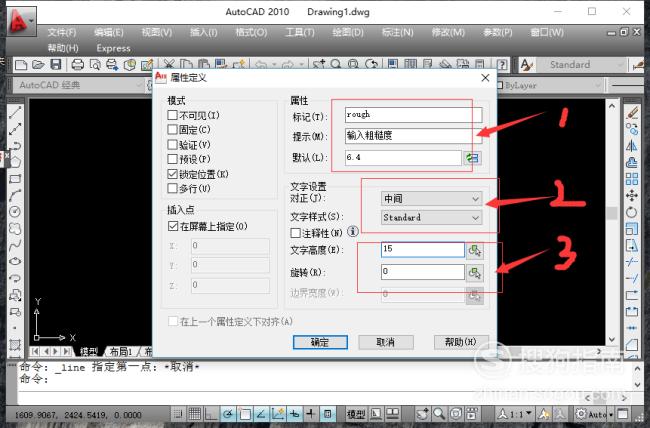650x428 pixels.
Task: Toggle Grid Display in the status bar
Action: (194, 413)
